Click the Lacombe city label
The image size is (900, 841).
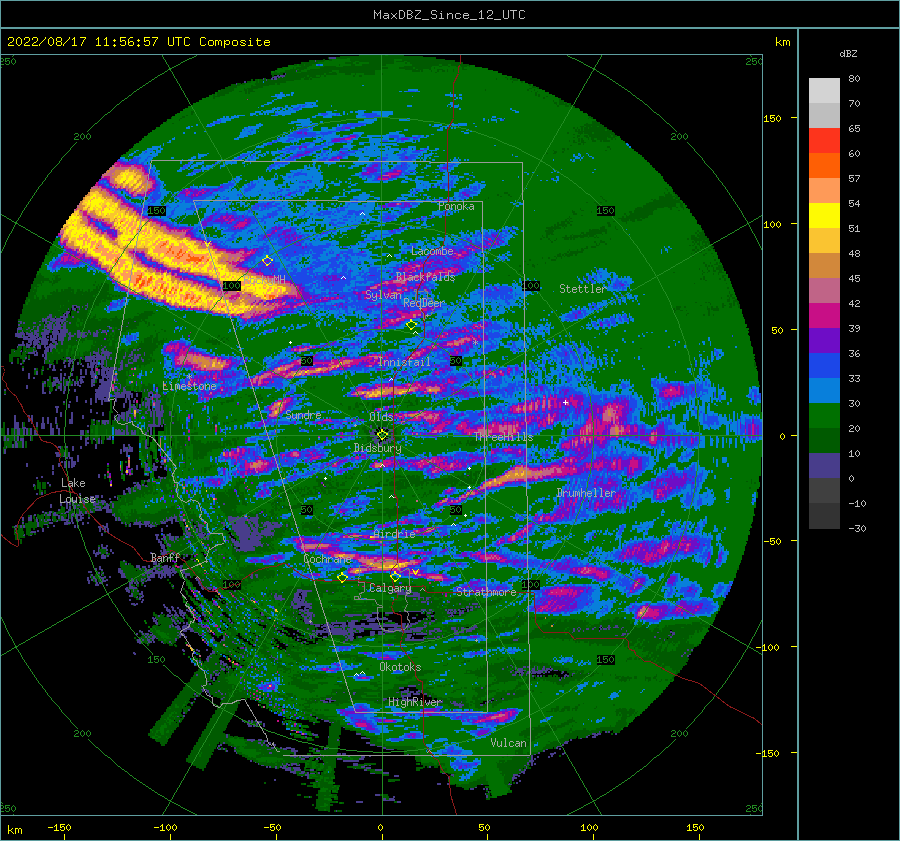click(432, 251)
